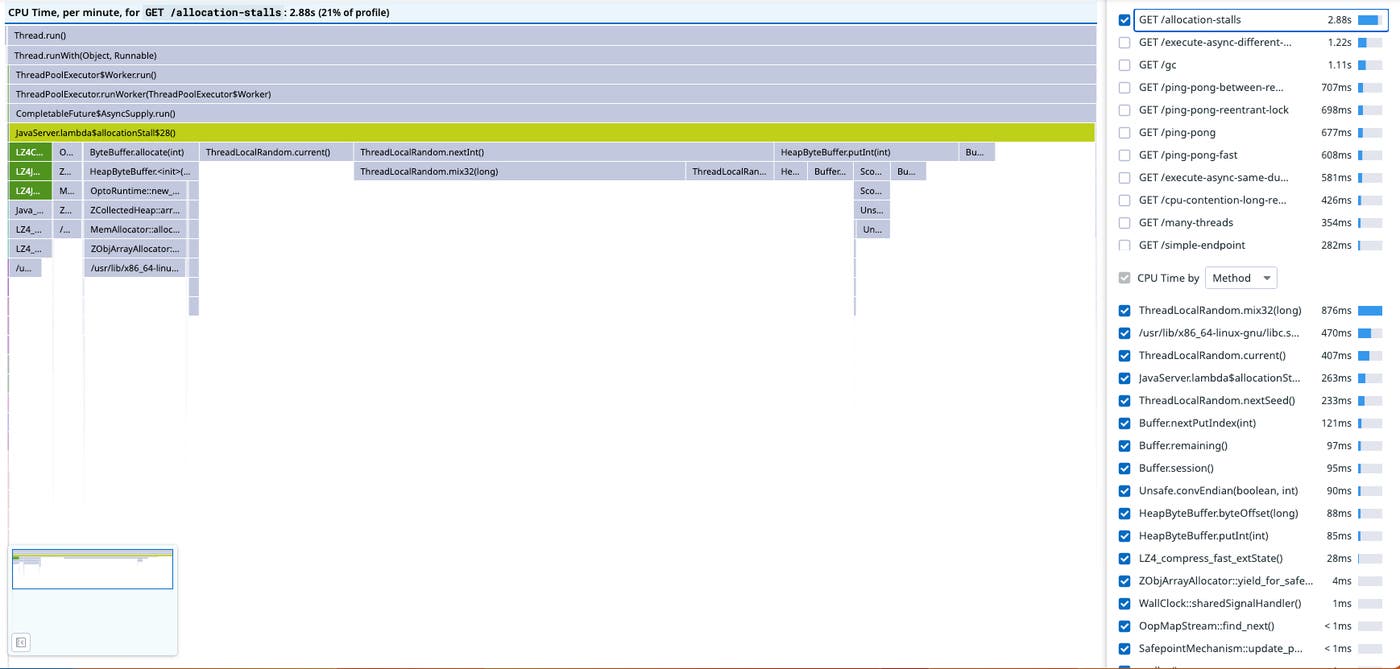
Task: Click the viewport rectangle in the minimap
Action: coord(92,566)
